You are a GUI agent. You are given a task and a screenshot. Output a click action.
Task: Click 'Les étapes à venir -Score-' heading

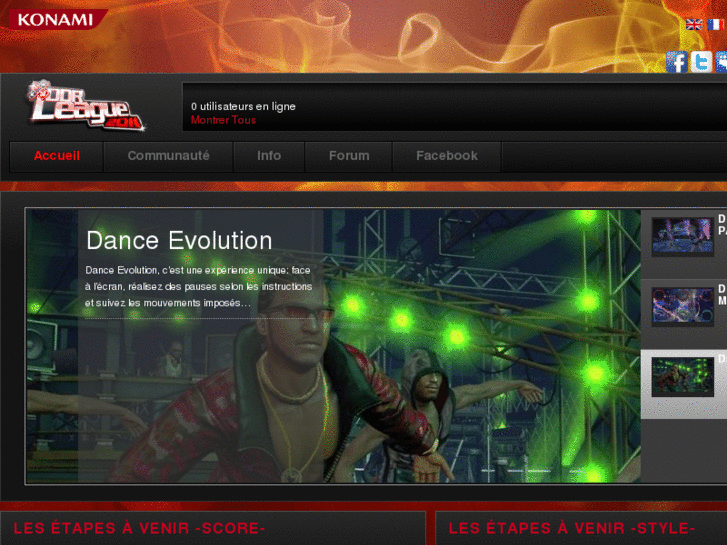(x=139, y=528)
